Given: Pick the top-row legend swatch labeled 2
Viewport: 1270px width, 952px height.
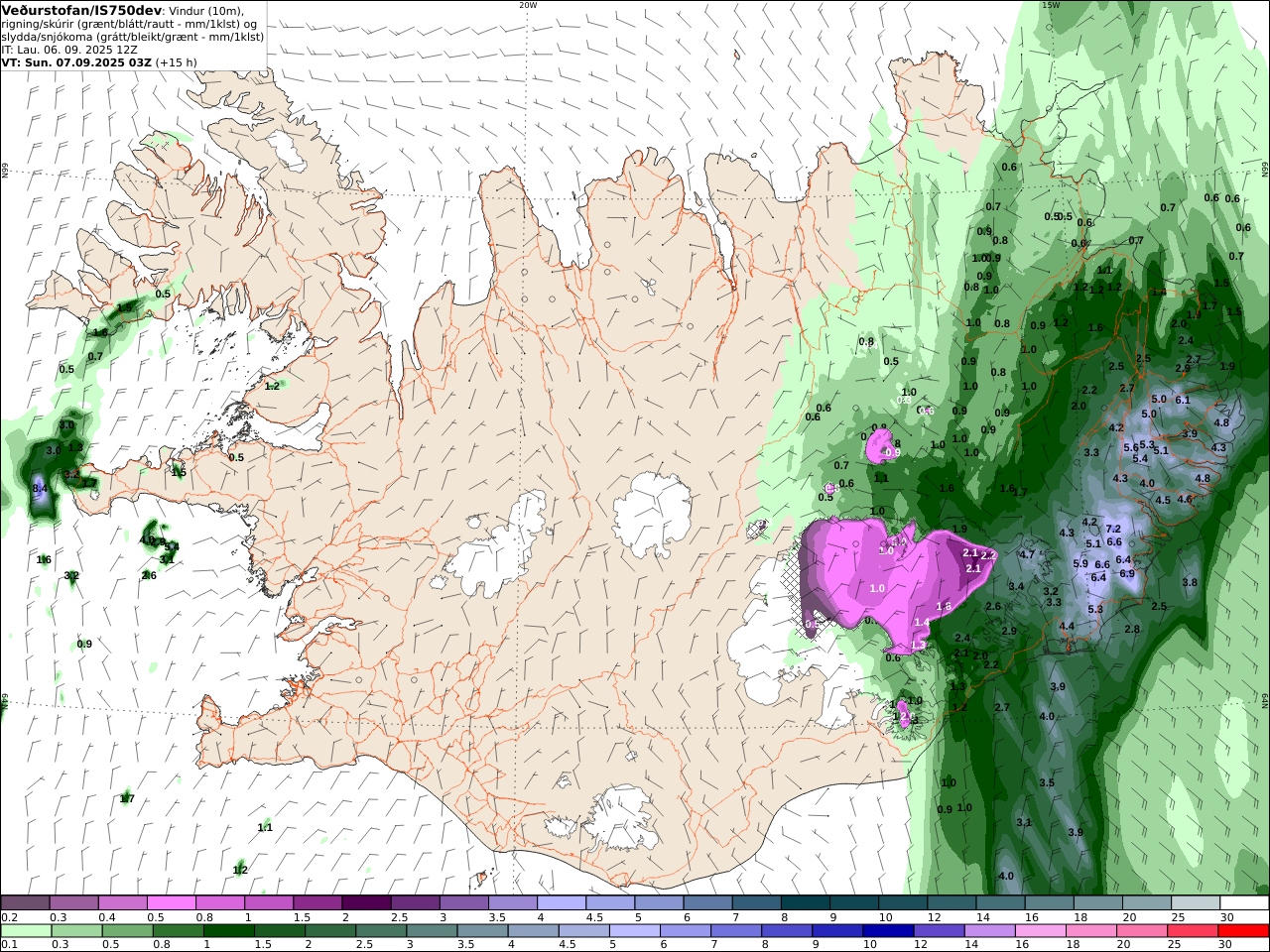Looking at the screenshot, I should click(x=366, y=903).
